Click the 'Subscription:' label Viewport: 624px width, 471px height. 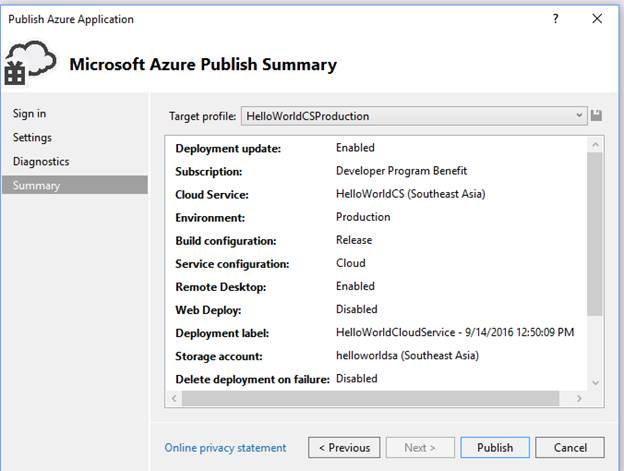(209, 172)
